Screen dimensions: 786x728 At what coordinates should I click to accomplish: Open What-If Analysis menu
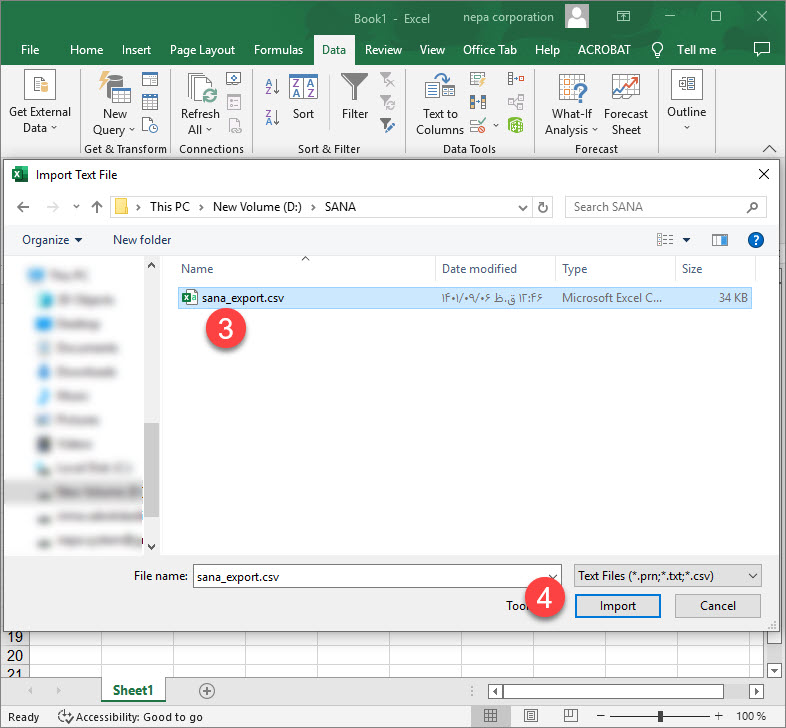(x=571, y=104)
